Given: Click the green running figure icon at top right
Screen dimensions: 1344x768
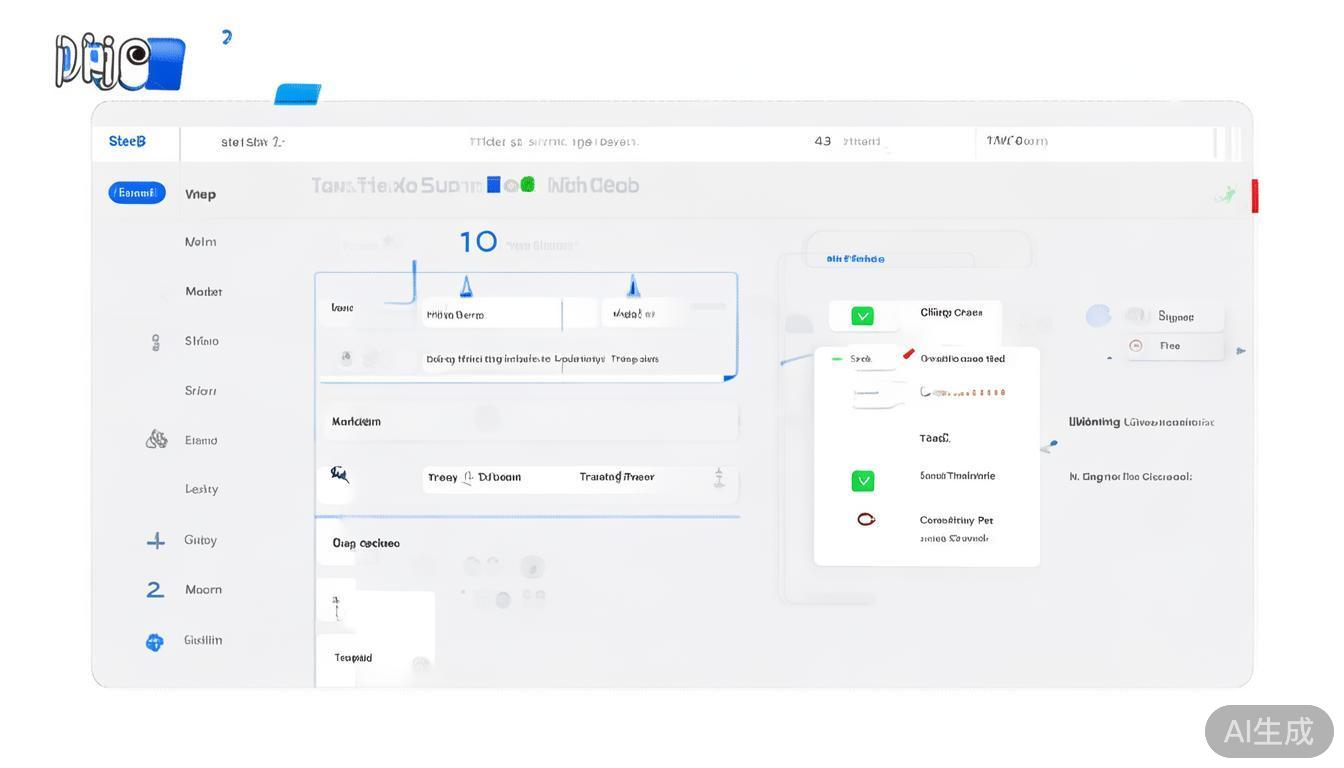Looking at the screenshot, I should (1225, 194).
